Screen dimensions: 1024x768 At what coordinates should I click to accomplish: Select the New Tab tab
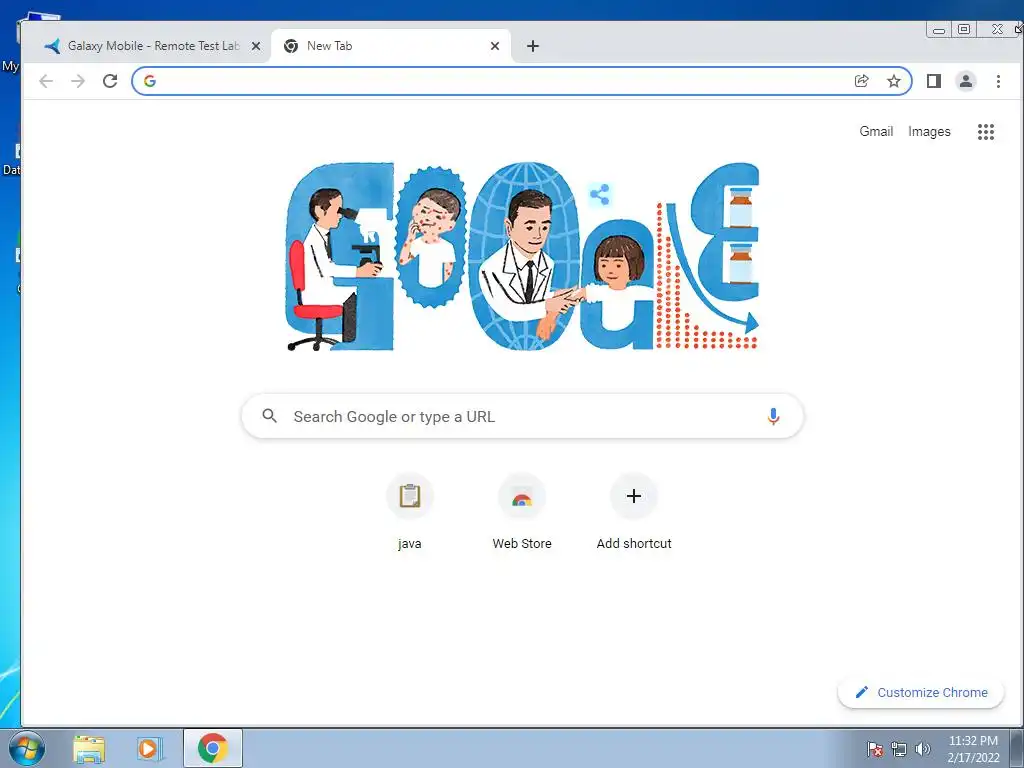click(x=391, y=46)
